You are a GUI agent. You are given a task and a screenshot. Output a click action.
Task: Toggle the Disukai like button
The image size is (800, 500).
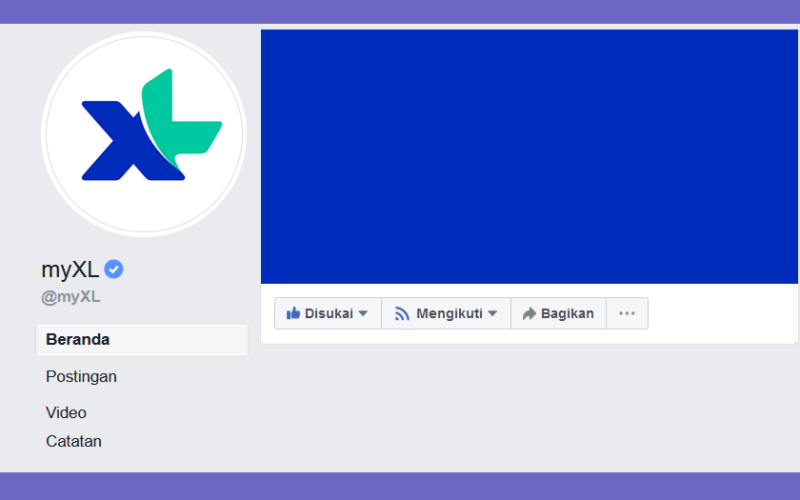328,313
